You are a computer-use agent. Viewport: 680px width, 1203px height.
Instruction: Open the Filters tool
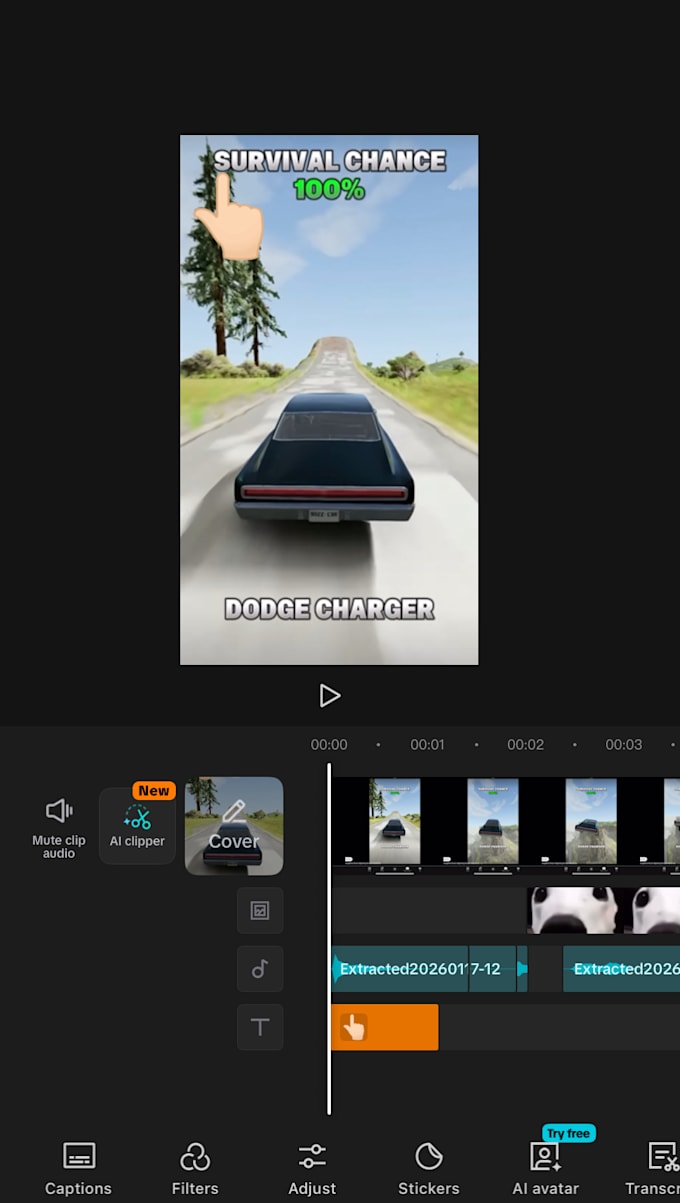coord(195,1168)
